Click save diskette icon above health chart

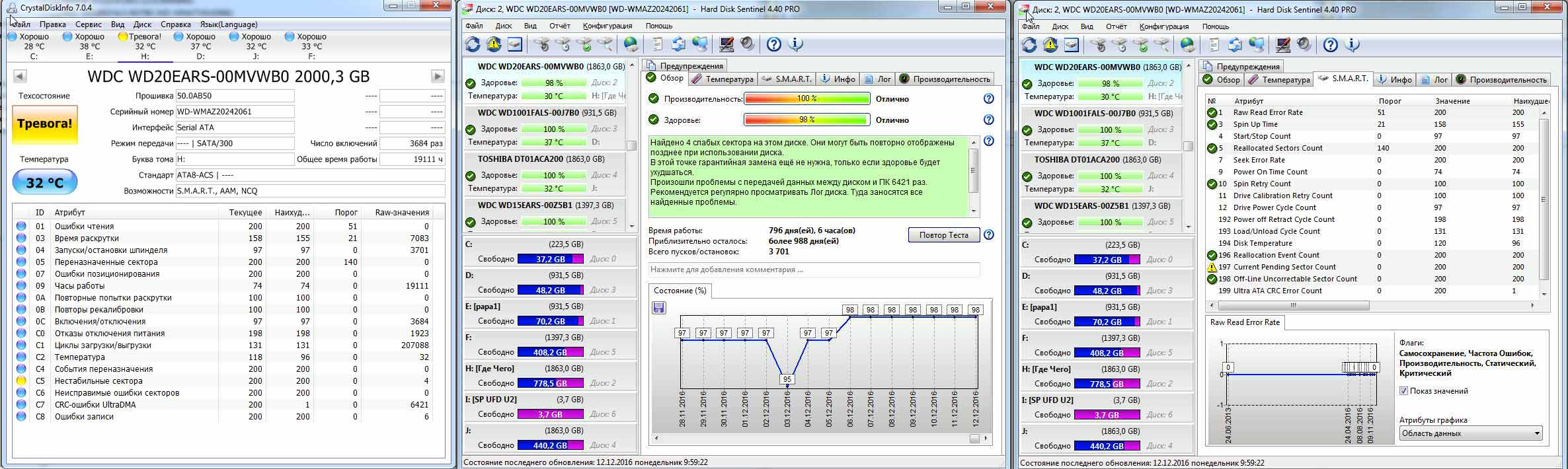tap(659, 308)
